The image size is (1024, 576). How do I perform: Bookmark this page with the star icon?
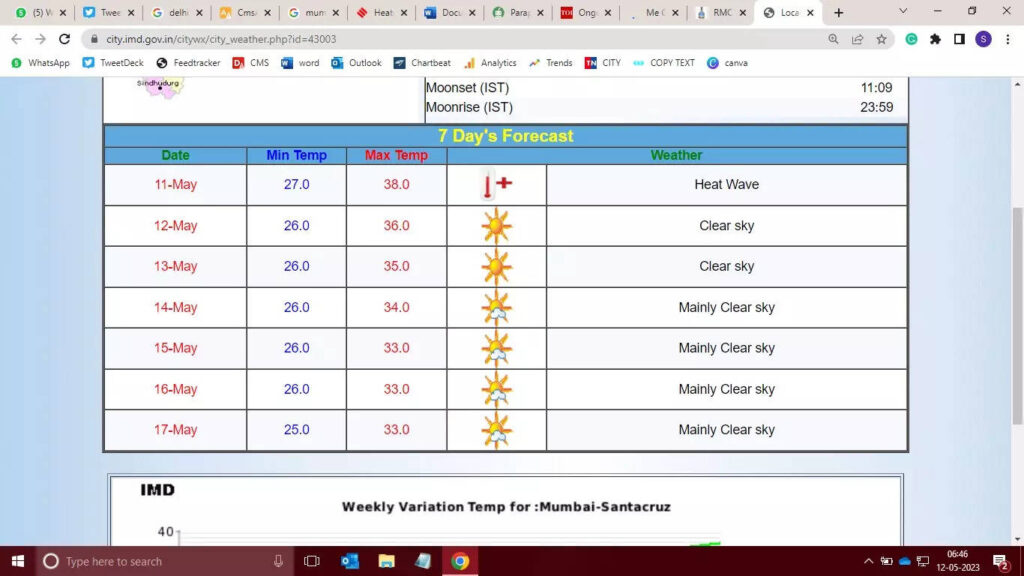(x=881, y=39)
